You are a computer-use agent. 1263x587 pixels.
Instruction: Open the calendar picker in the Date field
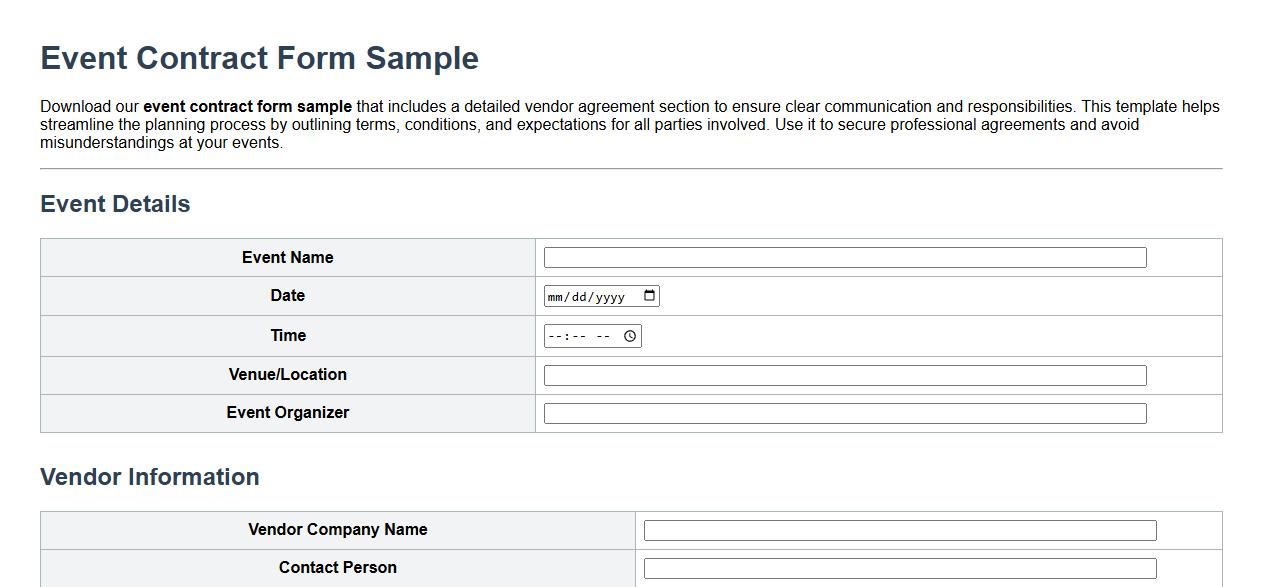pos(650,295)
